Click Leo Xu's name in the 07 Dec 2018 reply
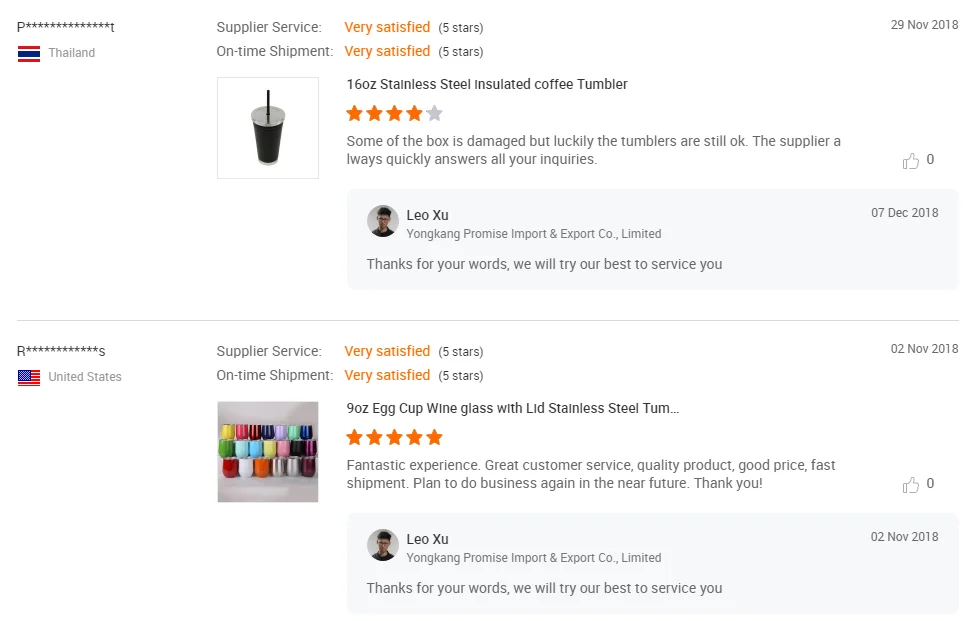Screen dimensions: 972x621 coord(427,215)
